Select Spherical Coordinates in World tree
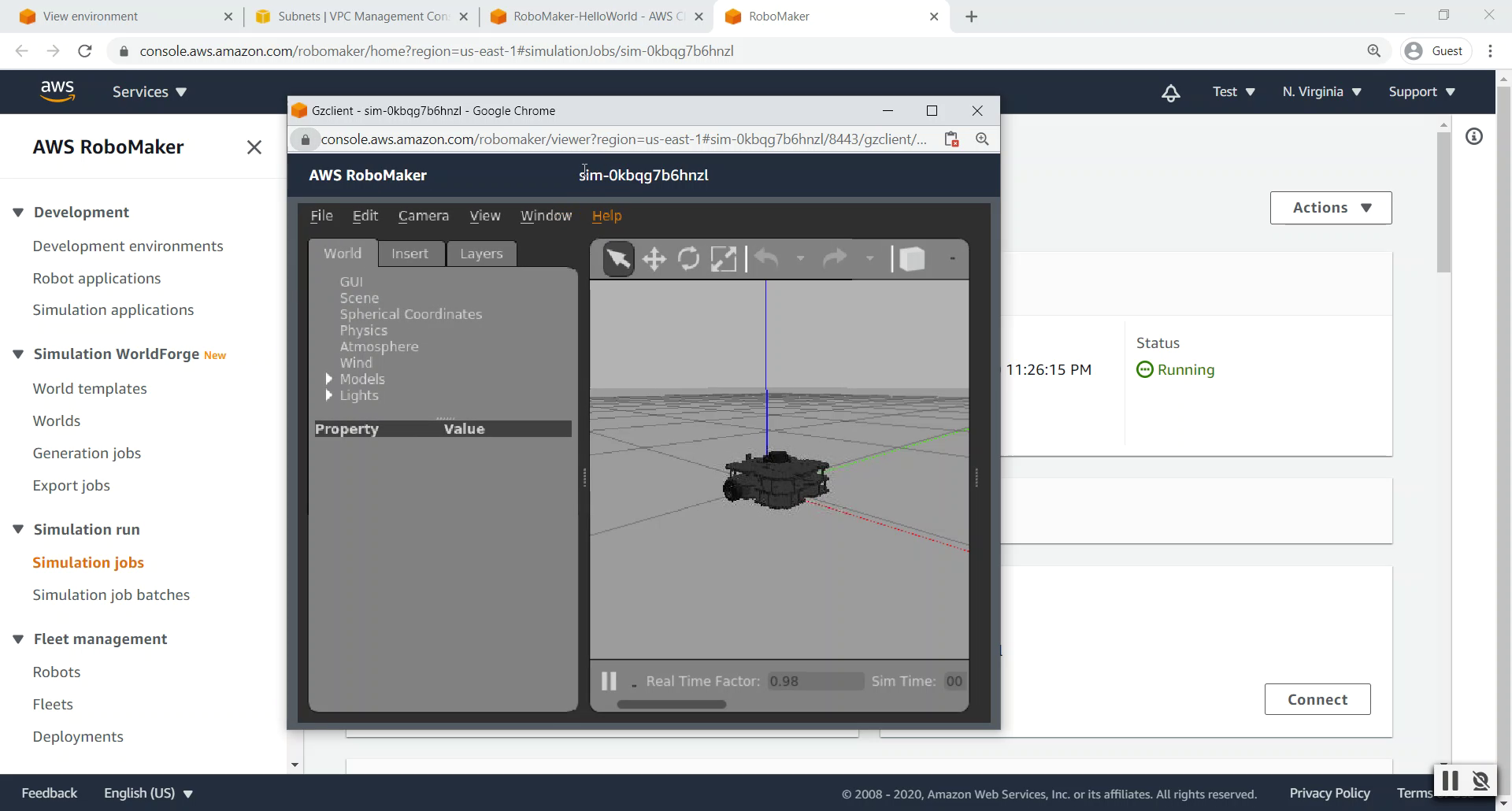The height and width of the screenshot is (811, 1512). coord(411,314)
